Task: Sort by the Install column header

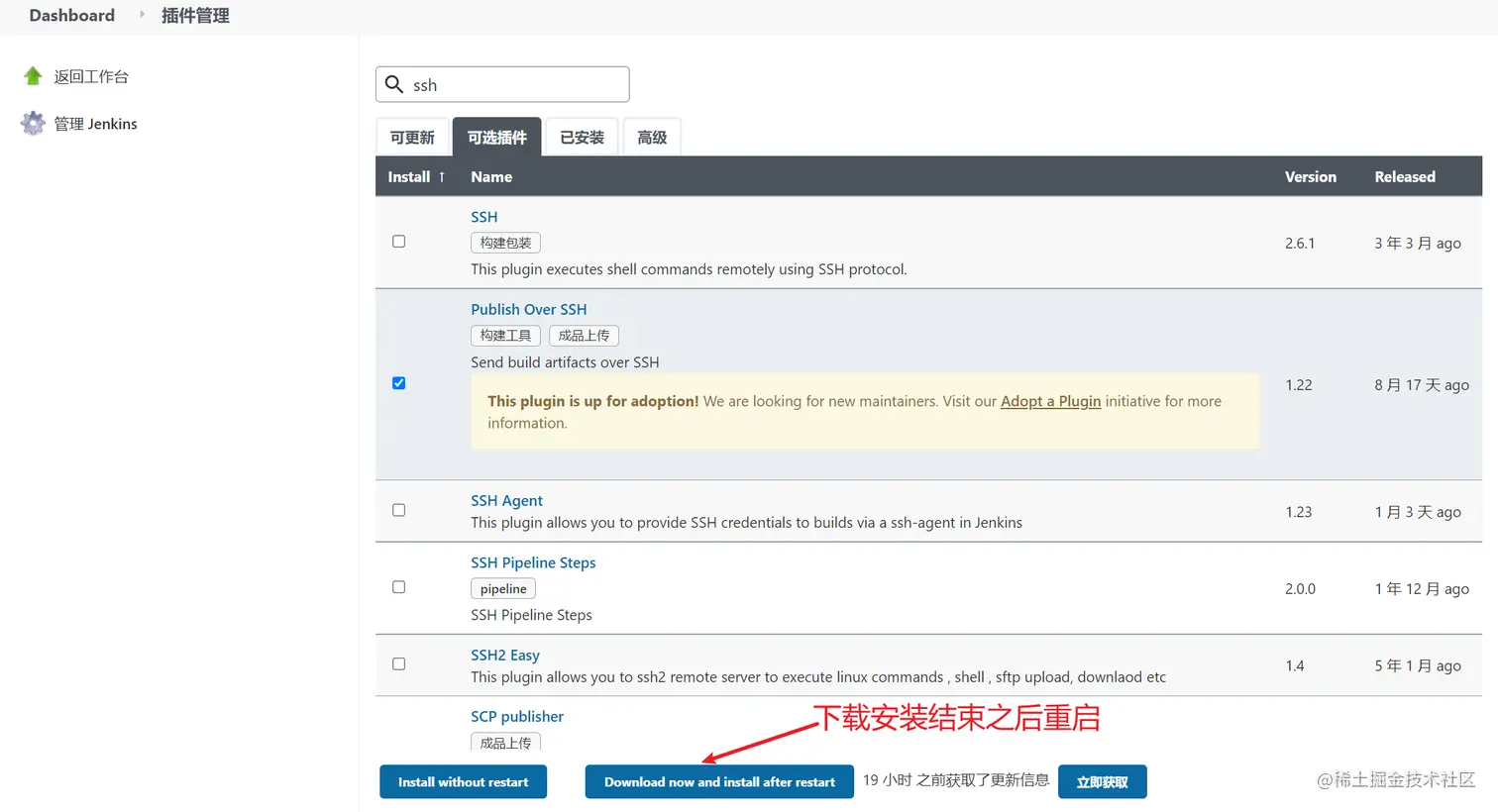Action: (409, 177)
